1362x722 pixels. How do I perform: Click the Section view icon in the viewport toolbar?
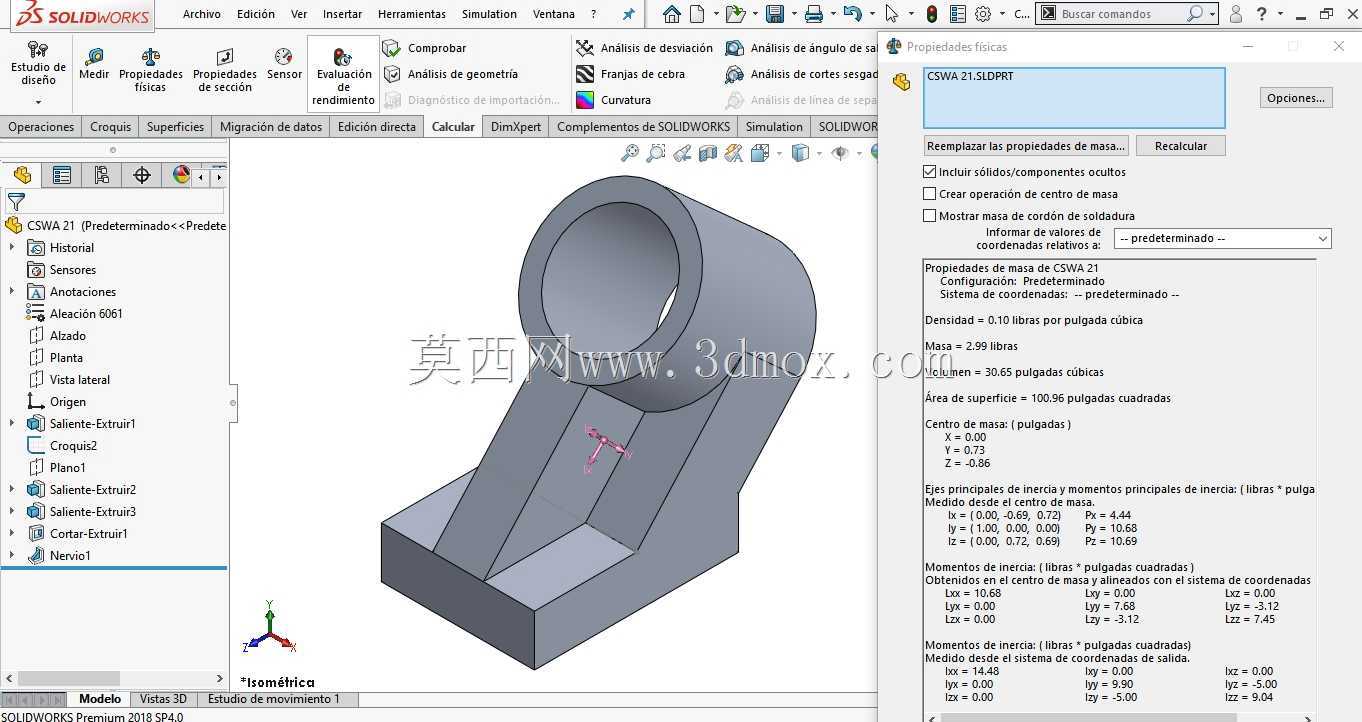pos(708,153)
